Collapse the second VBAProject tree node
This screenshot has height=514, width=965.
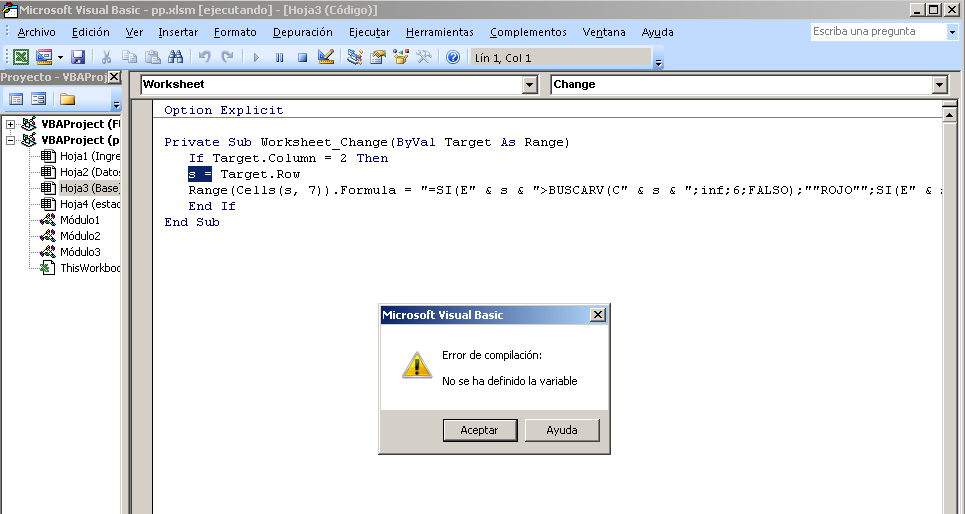(x=10, y=140)
